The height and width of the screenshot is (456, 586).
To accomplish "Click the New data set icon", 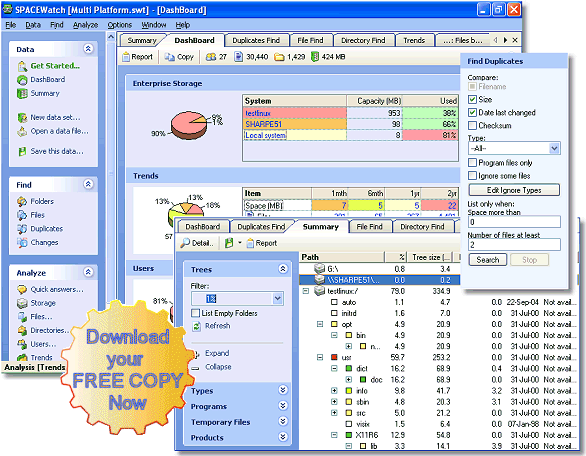I will (x=22, y=118).
